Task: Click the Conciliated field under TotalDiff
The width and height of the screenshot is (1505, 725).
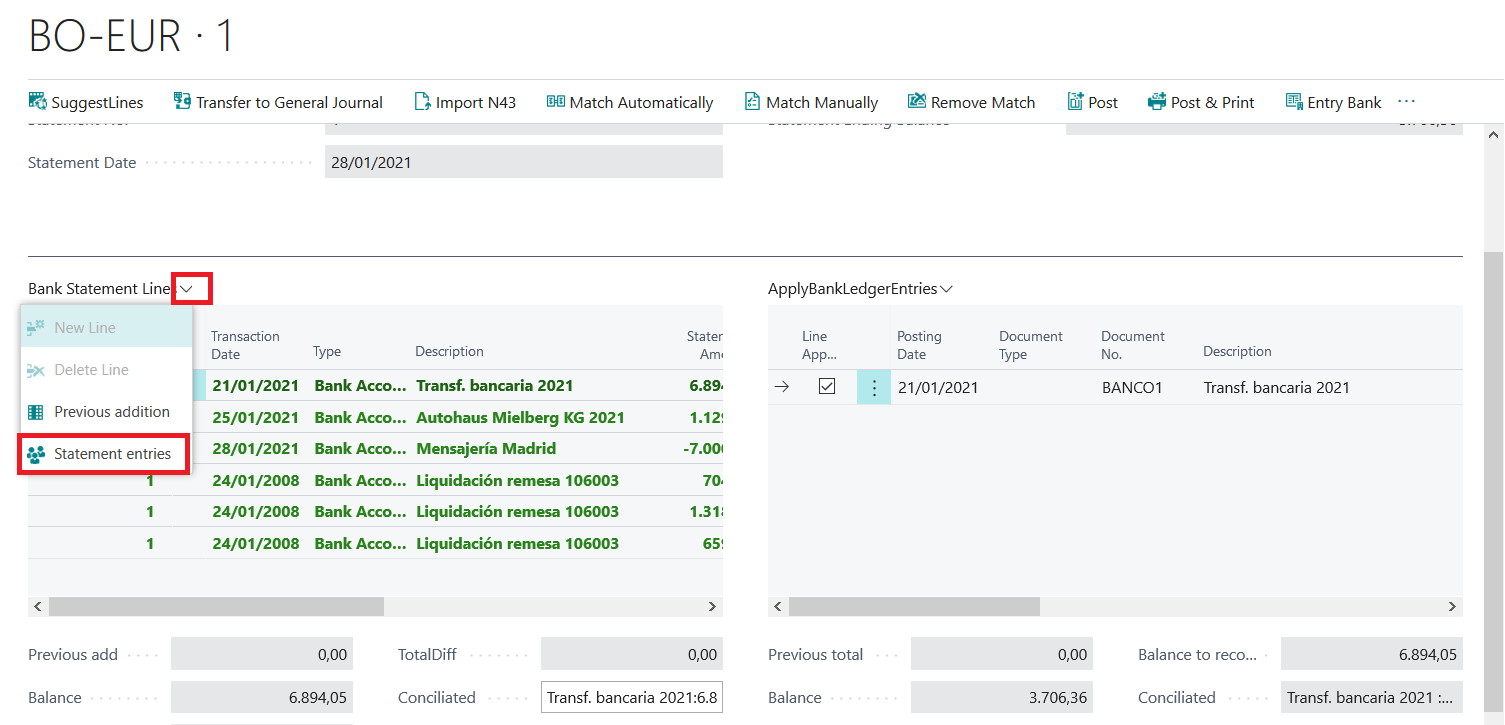Action: [631, 697]
